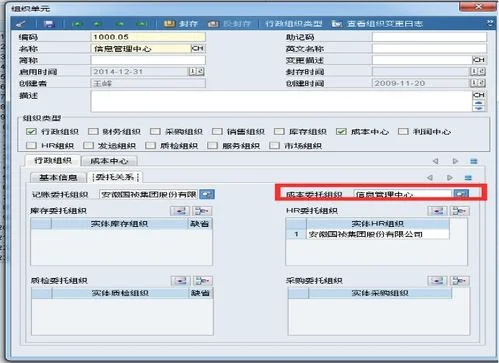The width and height of the screenshot is (499, 363).
Task: Click right arrow in 基本信息 sub-tab row
Action: pos(450,177)
